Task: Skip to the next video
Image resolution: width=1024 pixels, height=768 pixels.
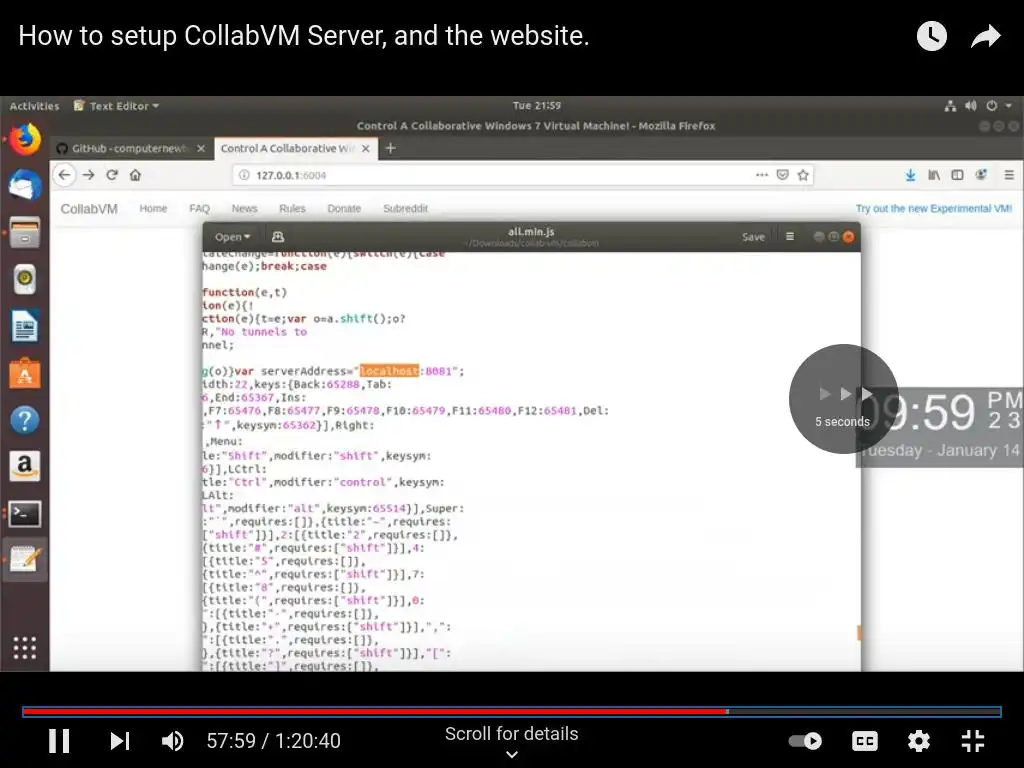Action: 120,741
